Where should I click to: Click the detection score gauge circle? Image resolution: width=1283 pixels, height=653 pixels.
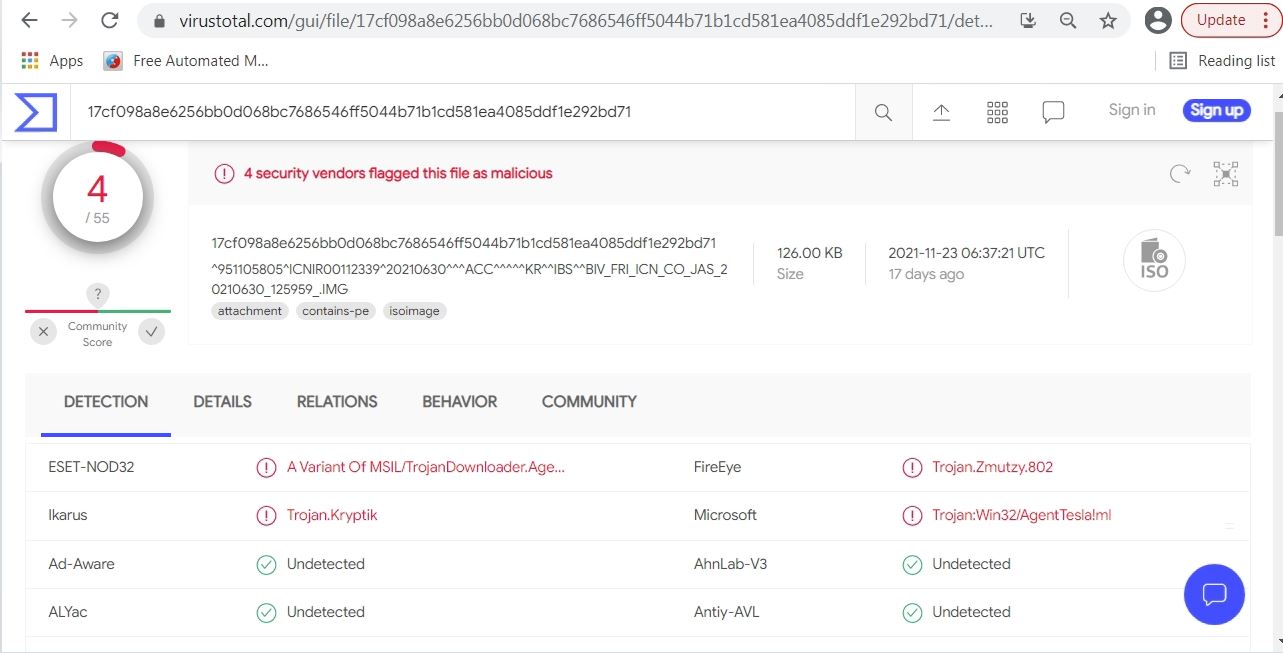[x=97, y=198]
